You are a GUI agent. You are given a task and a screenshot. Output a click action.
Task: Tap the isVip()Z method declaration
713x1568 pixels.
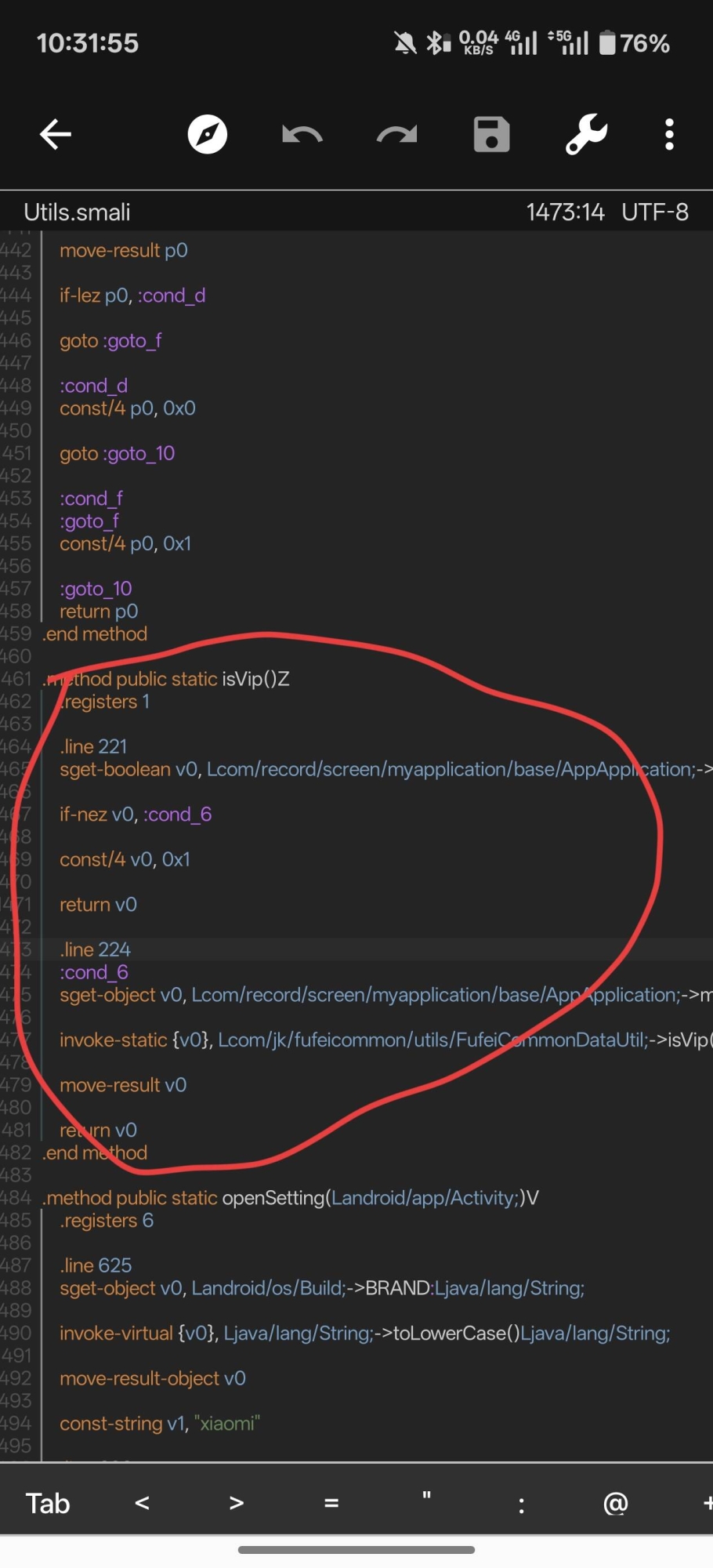[166, 679]
